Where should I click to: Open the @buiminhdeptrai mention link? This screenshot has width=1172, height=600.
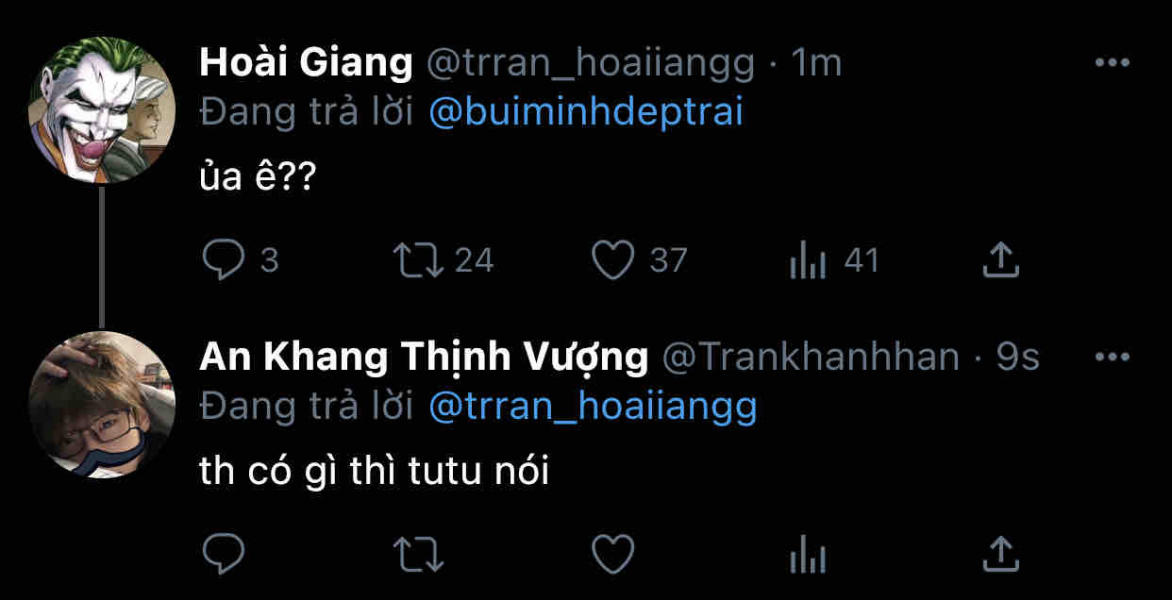(x=585, y=112)
